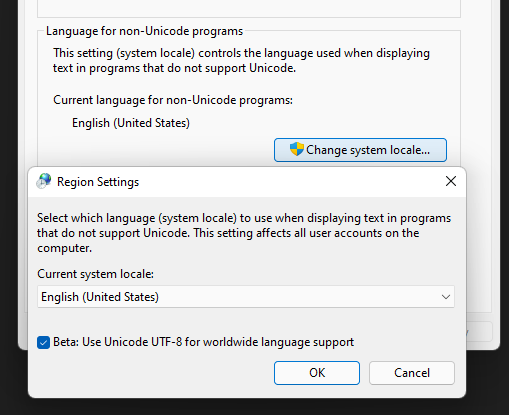Click the Region Settings title text
Screen dimensions: 509x415
click(98, 182)
